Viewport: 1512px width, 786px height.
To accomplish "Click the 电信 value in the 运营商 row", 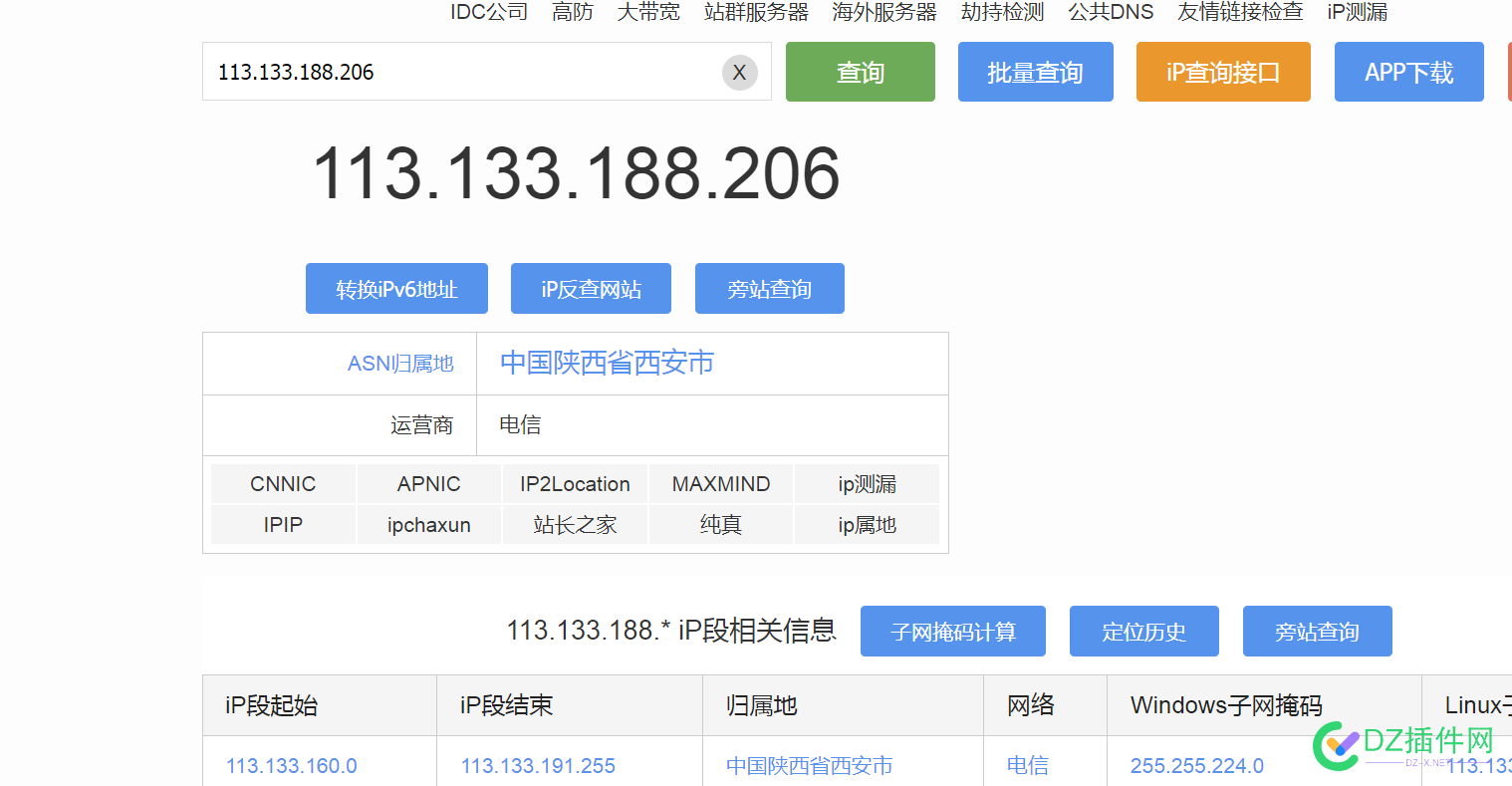I will pos(520,425).
